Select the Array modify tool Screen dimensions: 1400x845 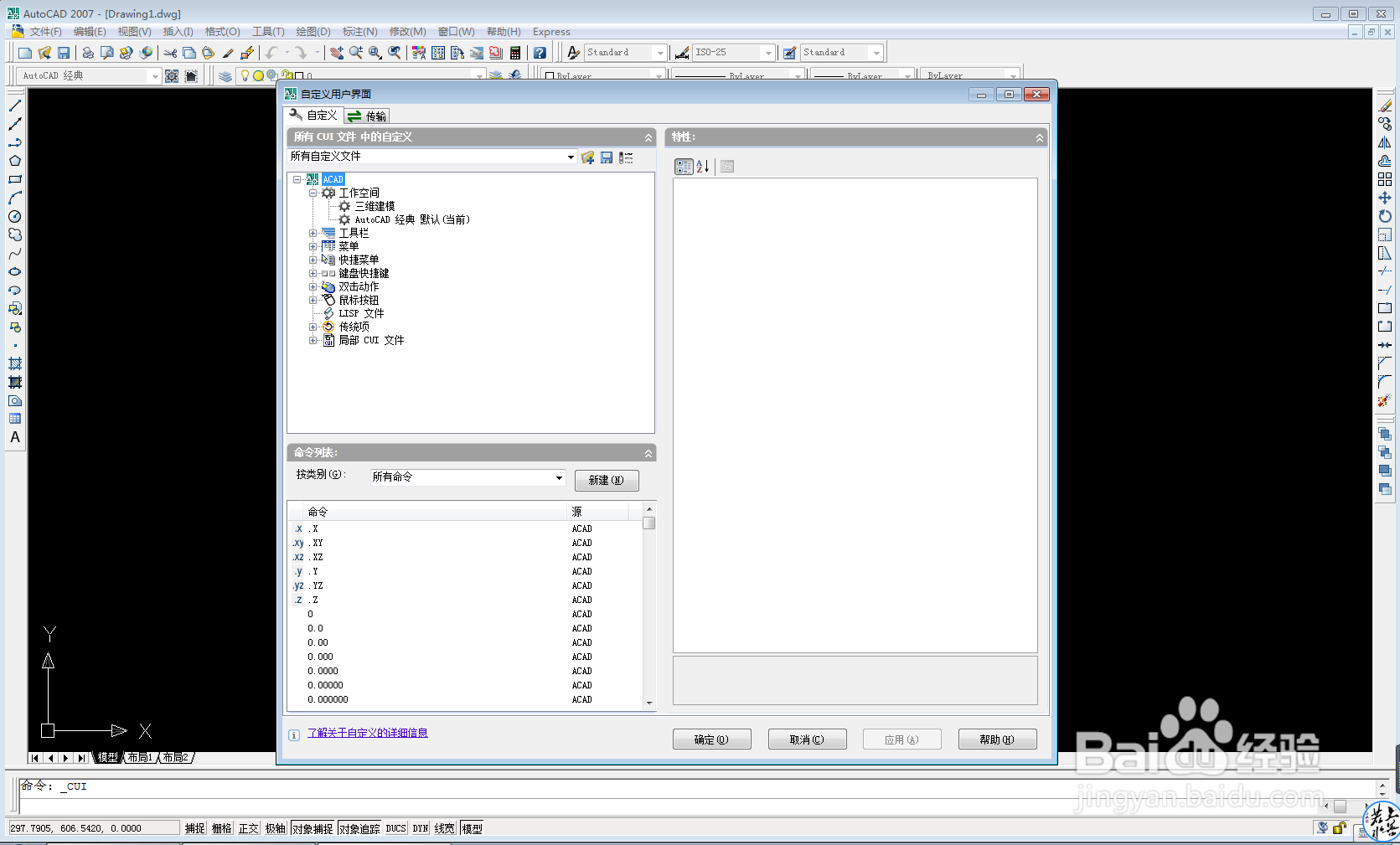[x=1385, y=179]
